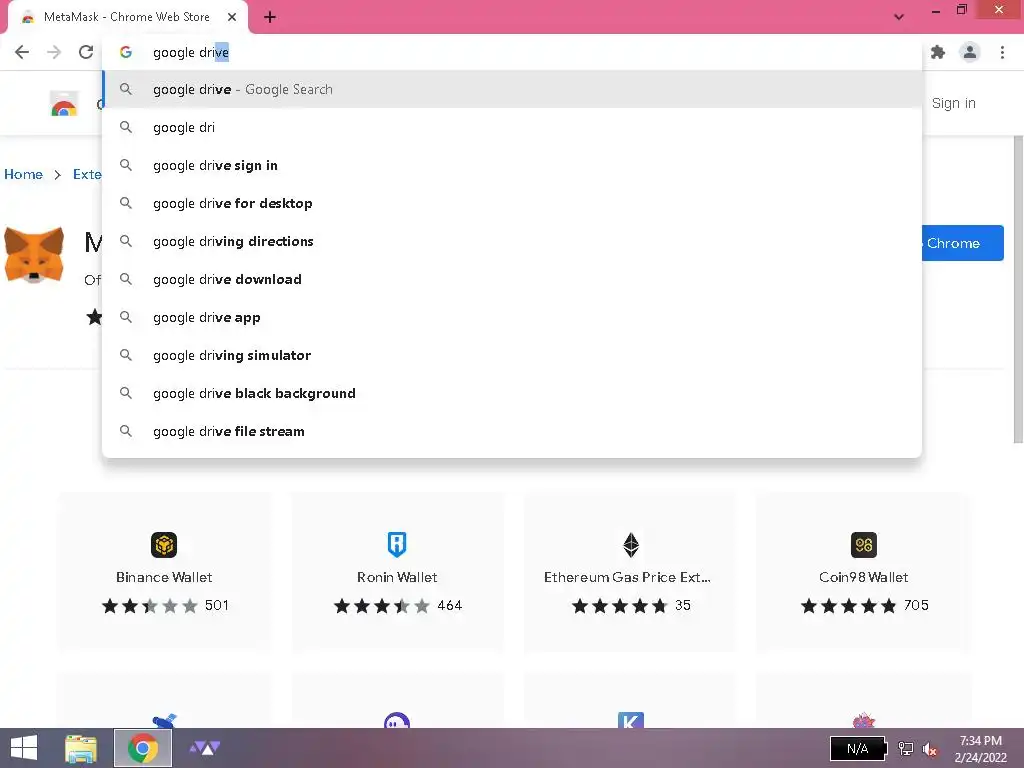
Task: Open the Chrome profile avatar icon
Action: [x=970, y=52]
